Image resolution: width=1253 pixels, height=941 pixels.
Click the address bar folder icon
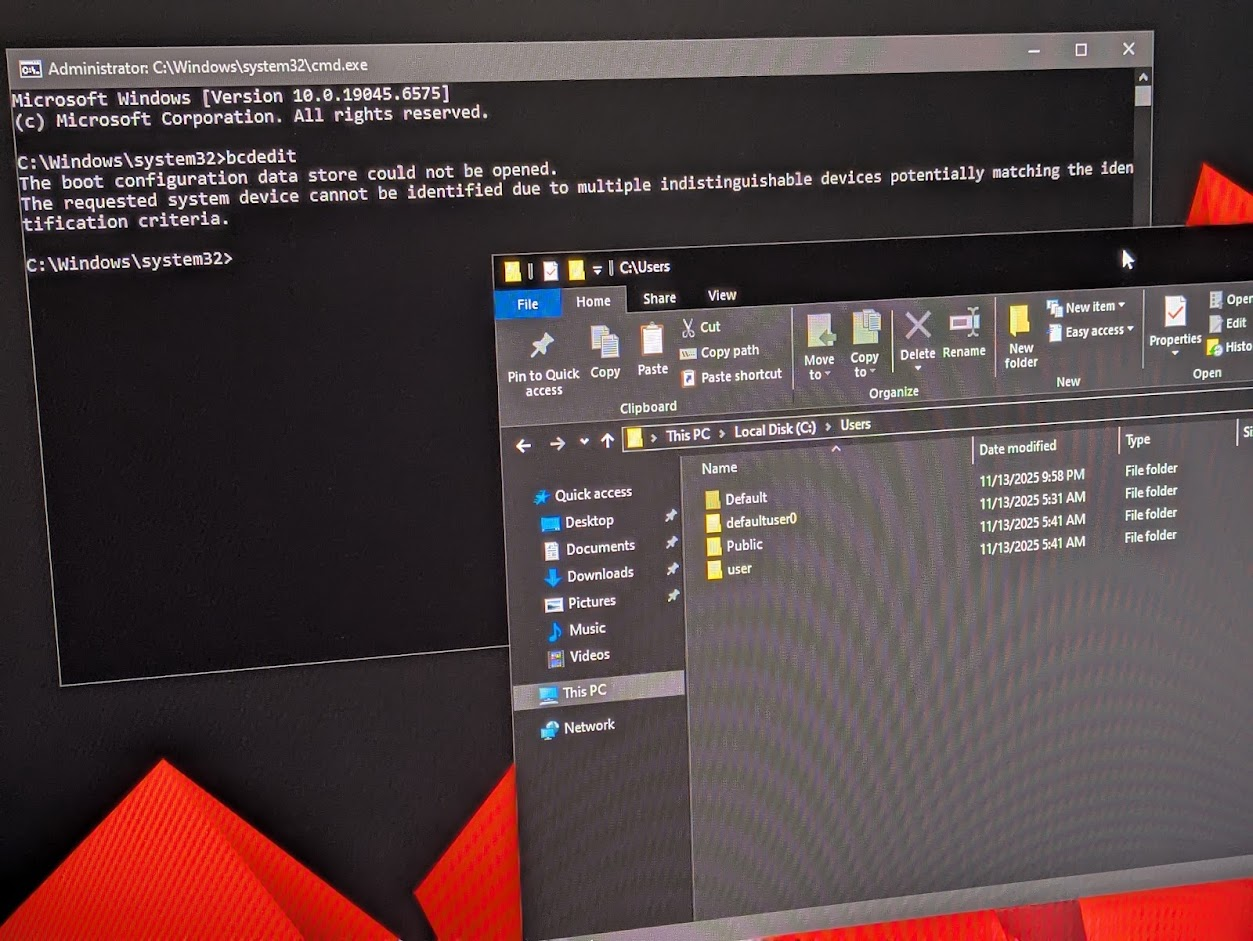click(x=634, y=438)
